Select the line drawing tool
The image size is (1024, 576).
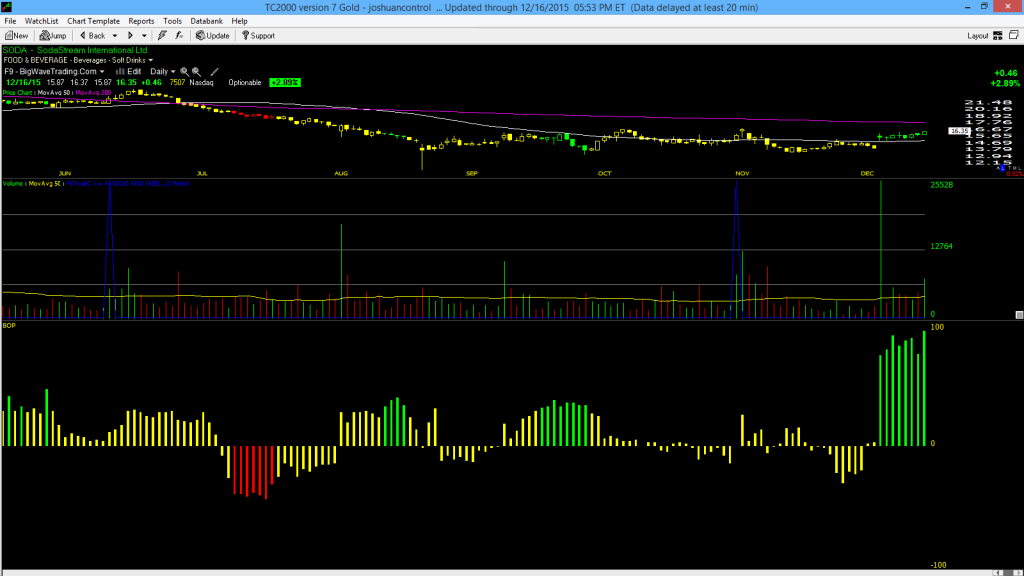pyautogui.click(x=214, y=71)
